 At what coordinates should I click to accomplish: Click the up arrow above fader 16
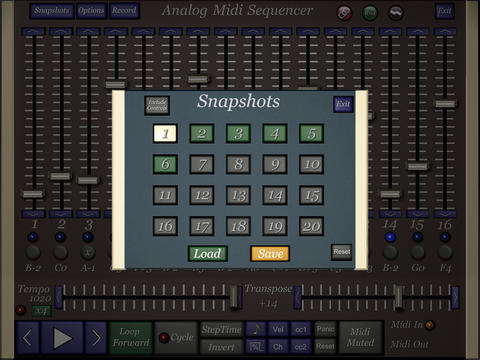pyautogui.click(x=445, y=31)
